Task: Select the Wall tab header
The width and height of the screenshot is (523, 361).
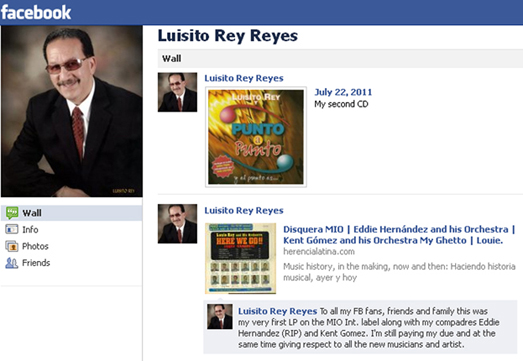Action: click(x=171, y=59)
